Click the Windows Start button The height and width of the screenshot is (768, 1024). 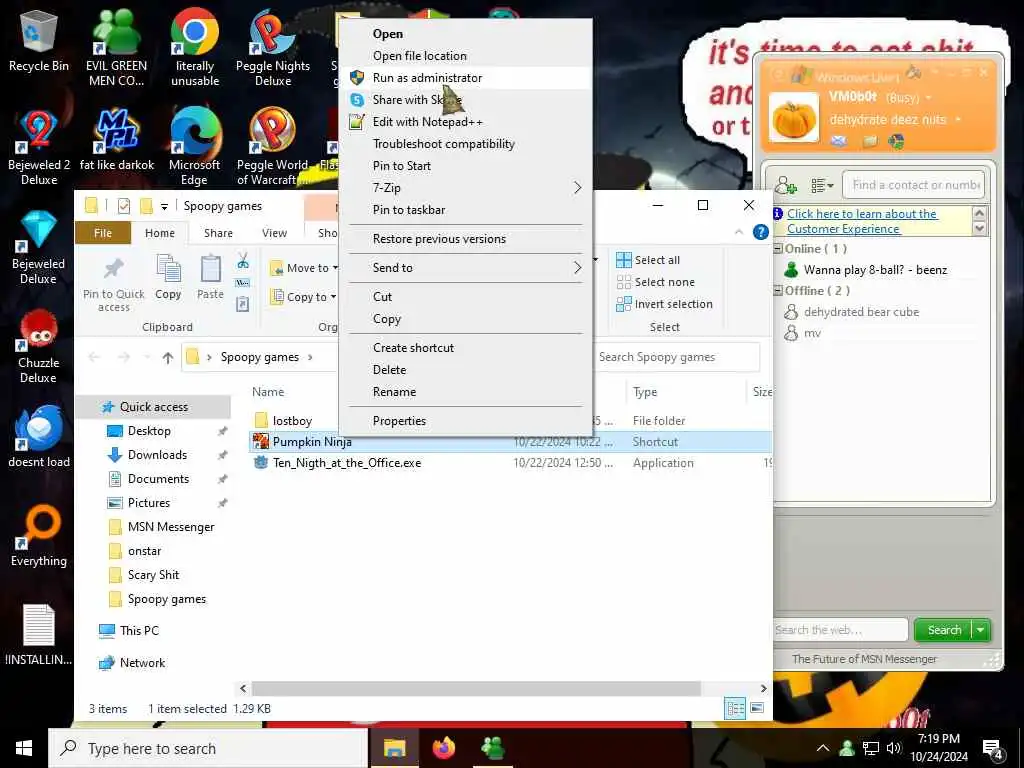(24, 748)
